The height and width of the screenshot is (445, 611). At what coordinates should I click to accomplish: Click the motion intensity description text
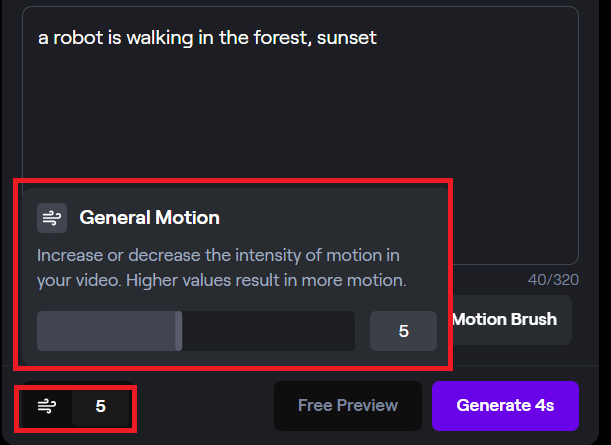tap(222, 268)
